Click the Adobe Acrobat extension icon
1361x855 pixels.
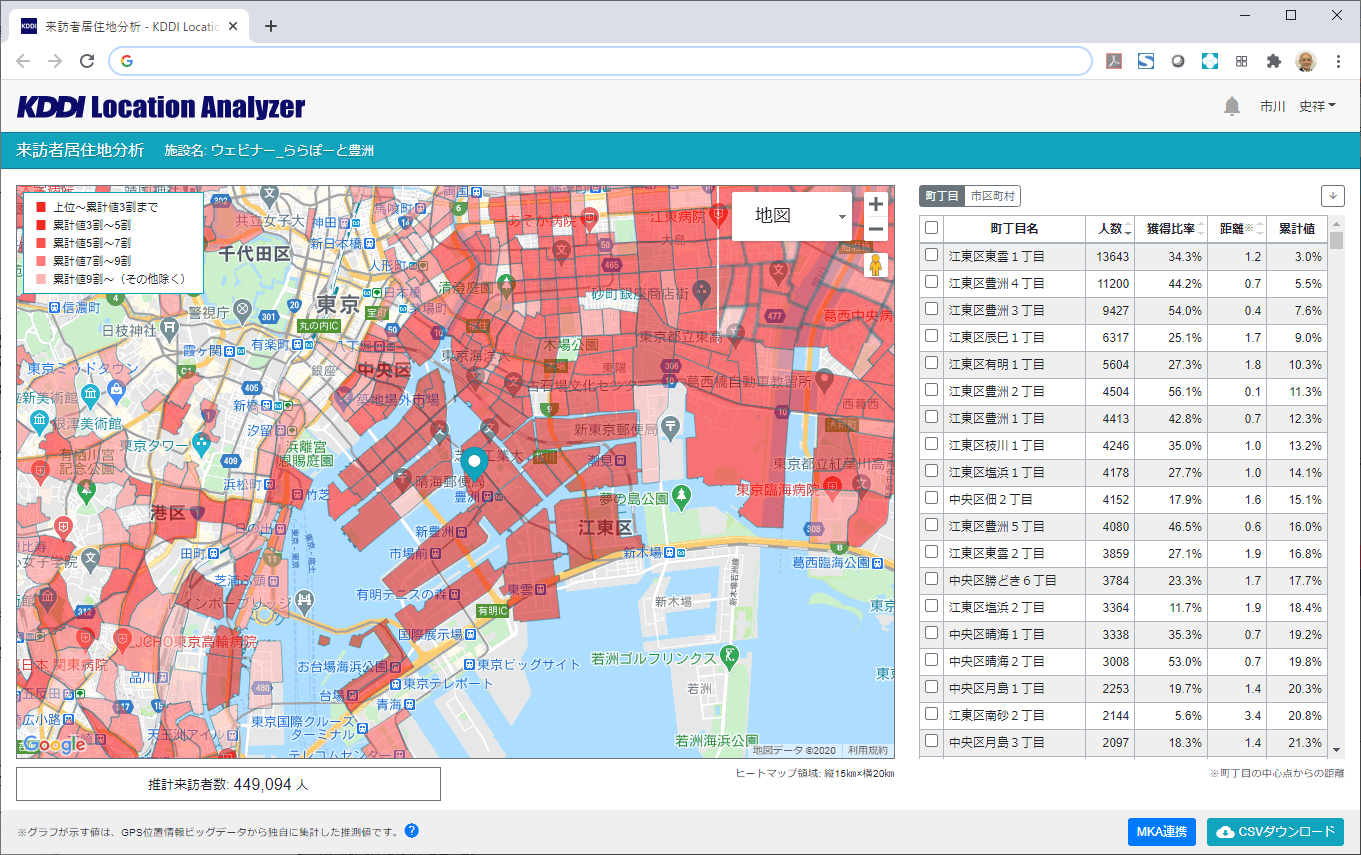pos(1113,61)
